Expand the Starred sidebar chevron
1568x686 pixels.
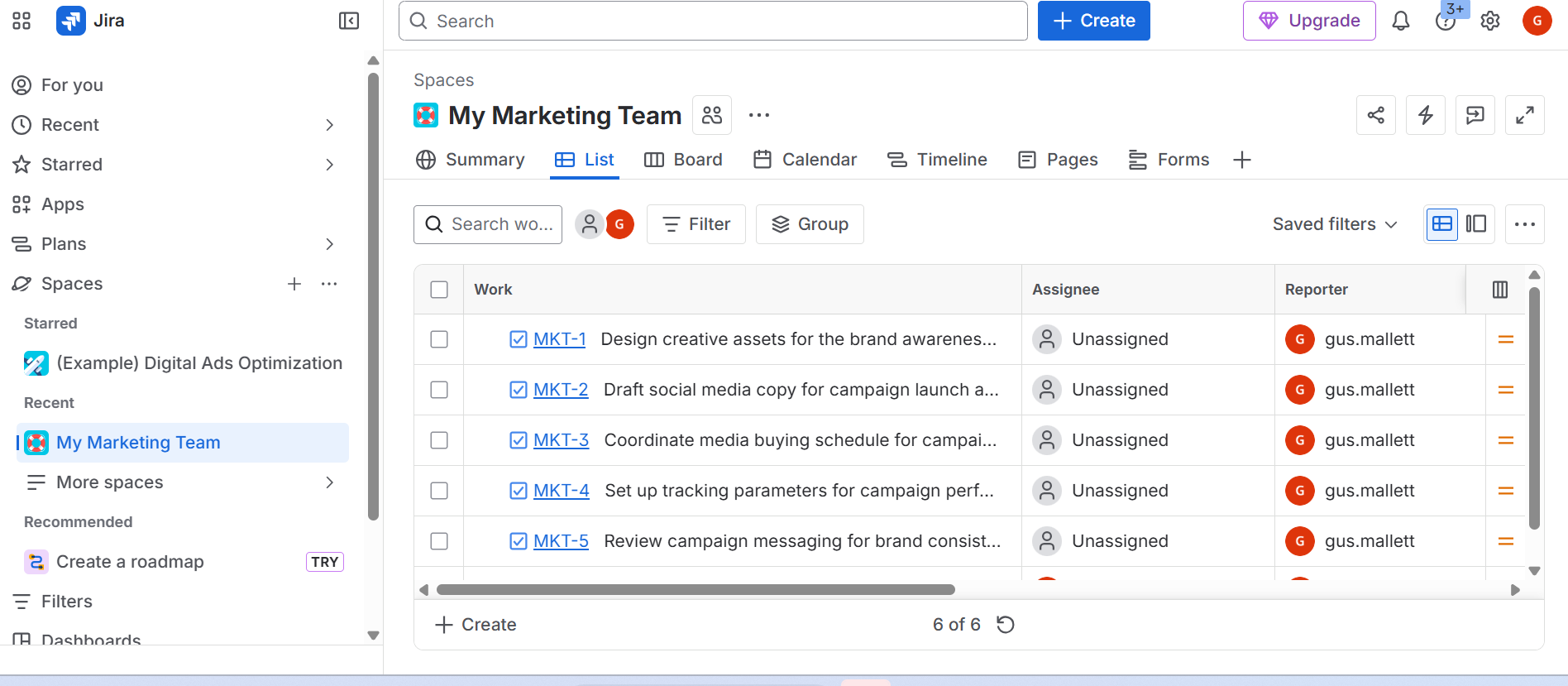coord(329,165)
